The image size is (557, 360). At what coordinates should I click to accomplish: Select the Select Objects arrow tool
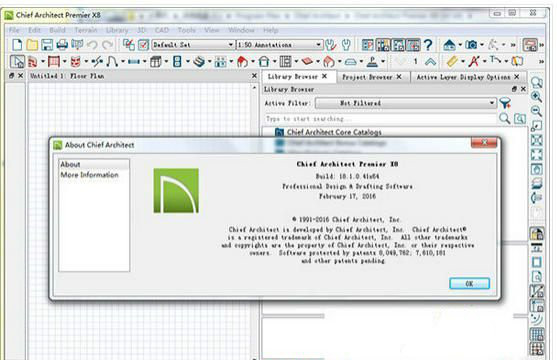click(x=17, y=62)
